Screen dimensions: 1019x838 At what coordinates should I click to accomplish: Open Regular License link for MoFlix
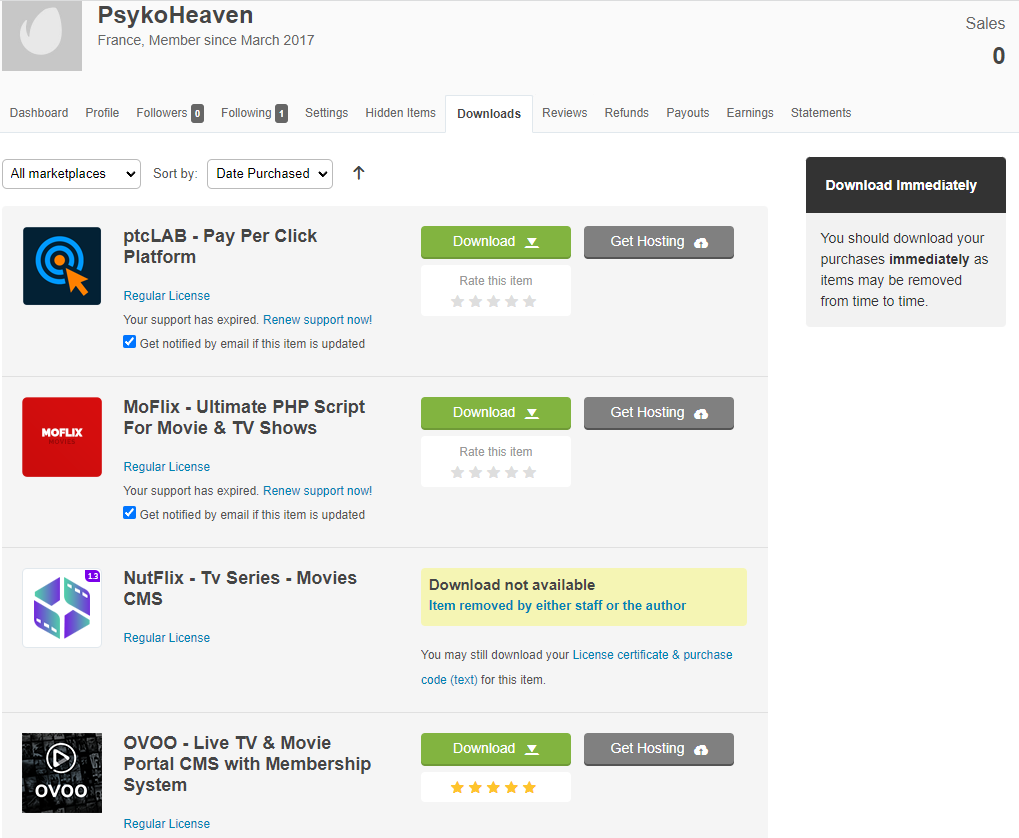167,467
